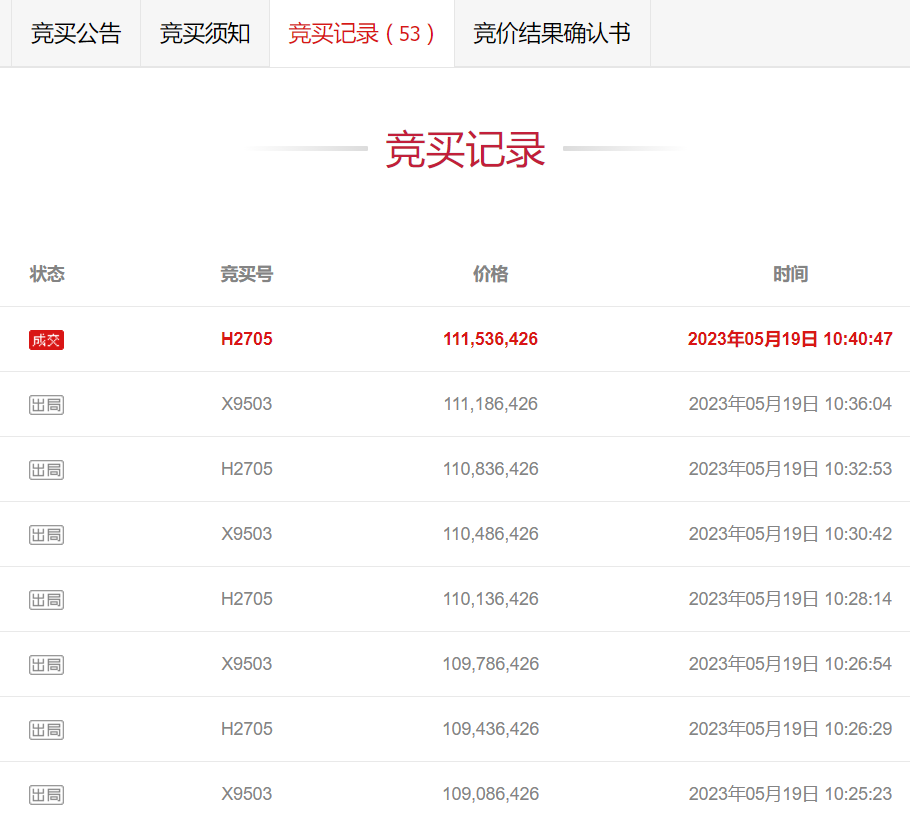Sort by the 时间 column header
Image resolution: width=910 pixels, height=815 pixels.
point(791,274)
